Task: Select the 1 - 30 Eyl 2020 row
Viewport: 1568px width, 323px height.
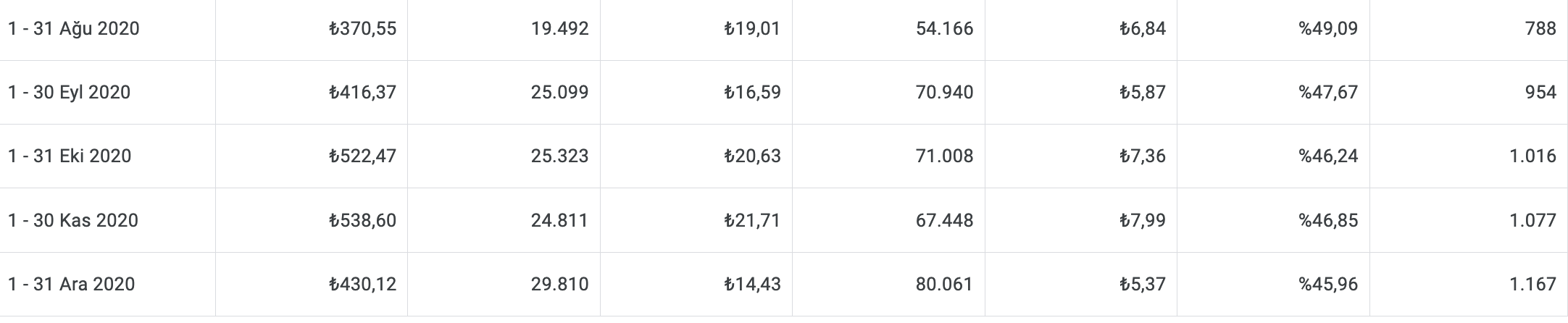Action: (784, 93)
